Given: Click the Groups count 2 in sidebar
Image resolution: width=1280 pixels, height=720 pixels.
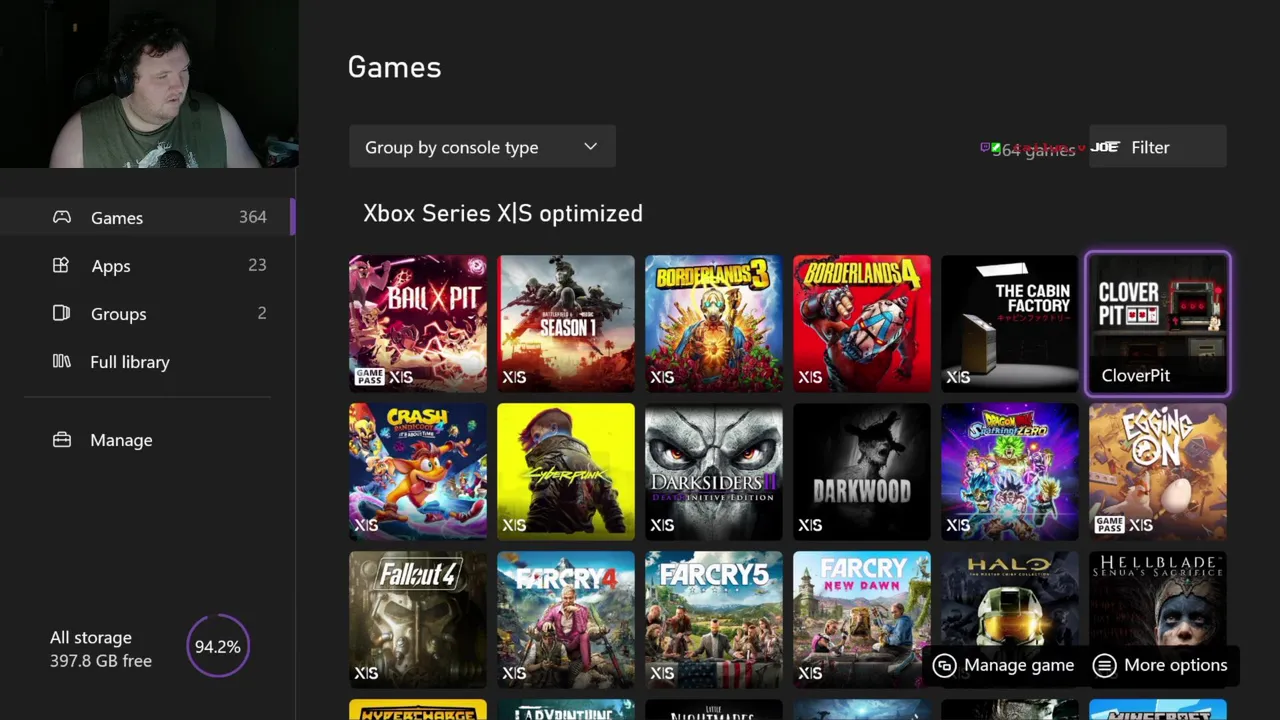Looking at the screenshot, I should pyautogui.click(x=262, y=313).
